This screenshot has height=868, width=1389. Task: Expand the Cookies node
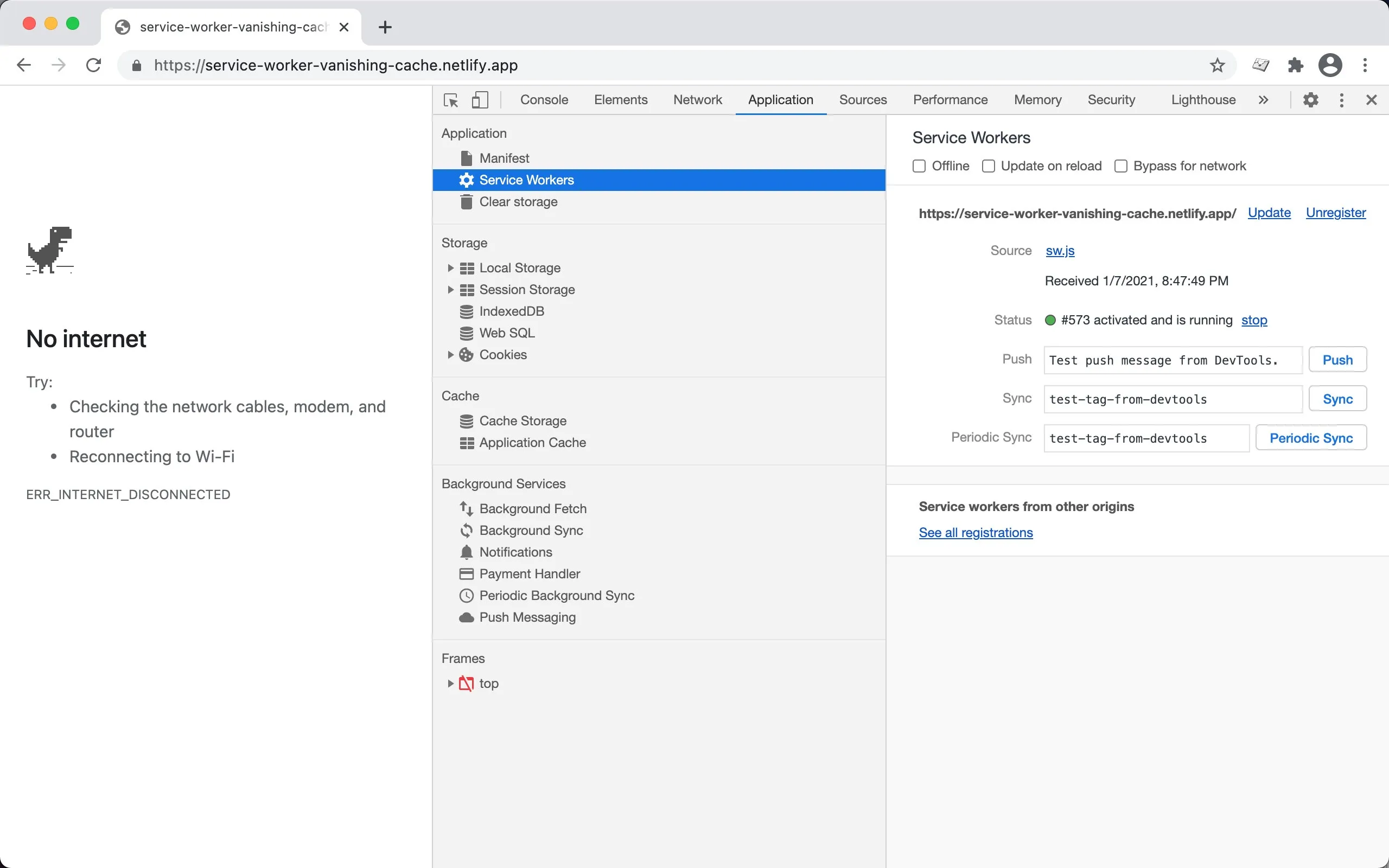tap(450, 355)
